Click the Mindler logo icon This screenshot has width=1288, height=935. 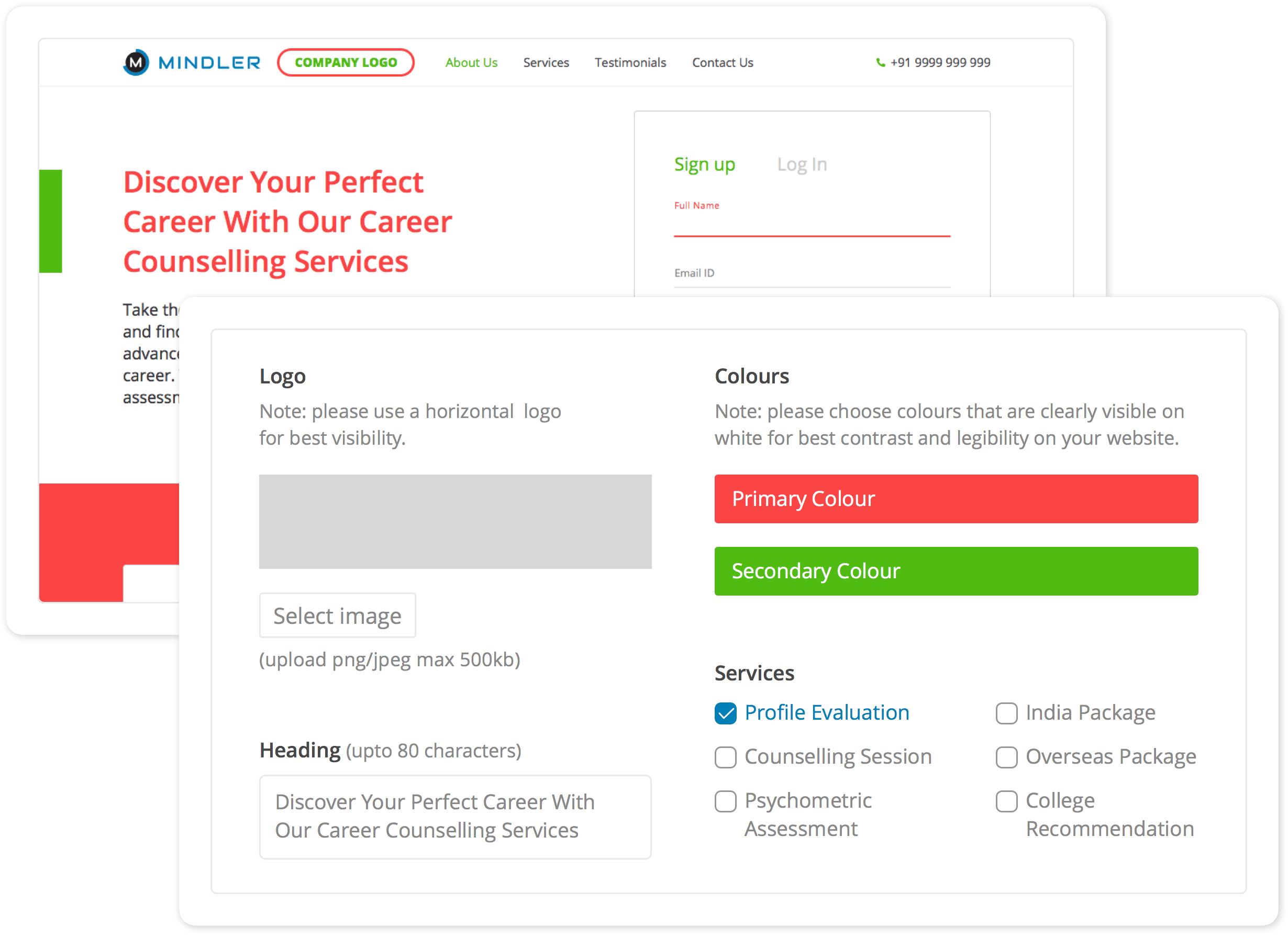(136, 62)
